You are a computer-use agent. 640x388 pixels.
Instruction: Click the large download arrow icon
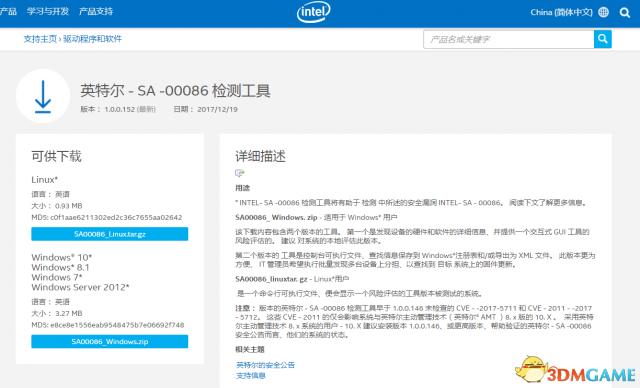click(x=43, y=96)
